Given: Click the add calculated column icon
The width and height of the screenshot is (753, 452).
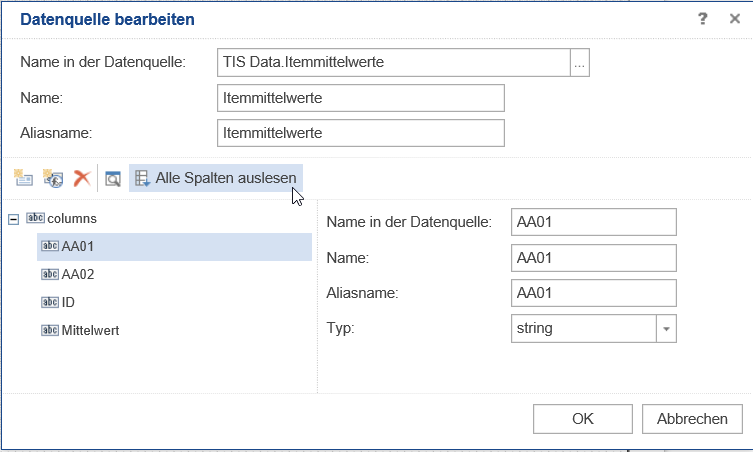Looking at the screenshot, I should click(53, 178).
